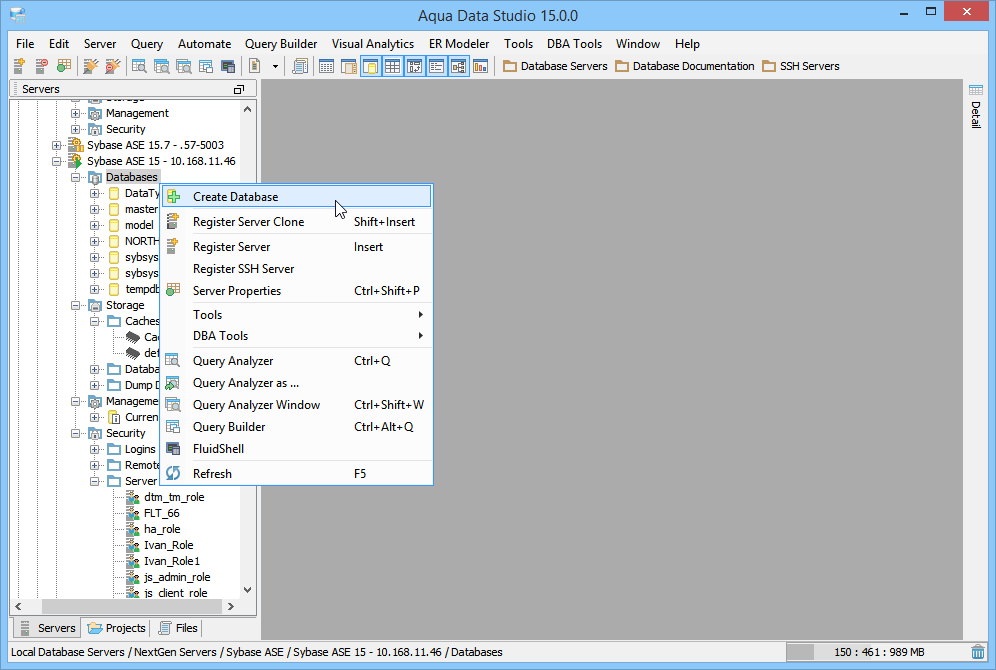Screen dimensions: 996x670
Task: Open the Tools submenu in the context menu
Action: click(297, 314)
